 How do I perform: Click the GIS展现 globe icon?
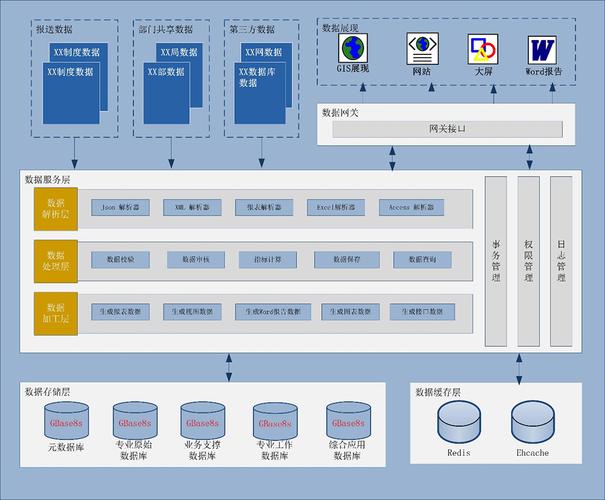pyautogui.click(x=353, y=48)
